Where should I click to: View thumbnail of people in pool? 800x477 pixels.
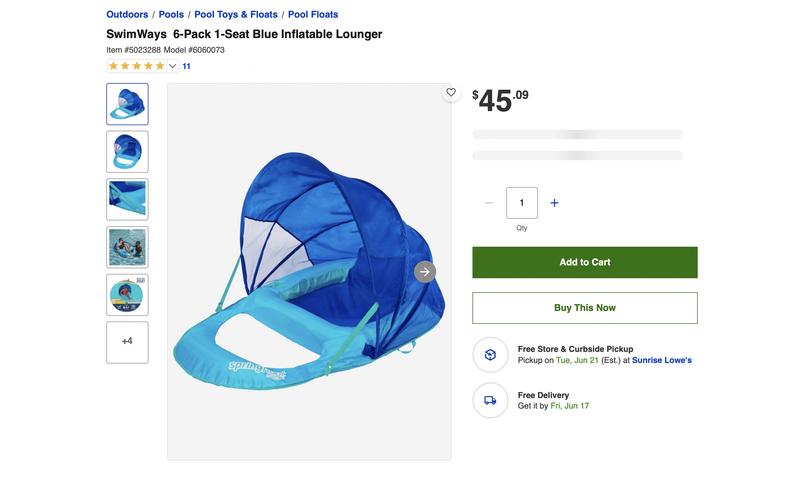[x=128, y=247]
